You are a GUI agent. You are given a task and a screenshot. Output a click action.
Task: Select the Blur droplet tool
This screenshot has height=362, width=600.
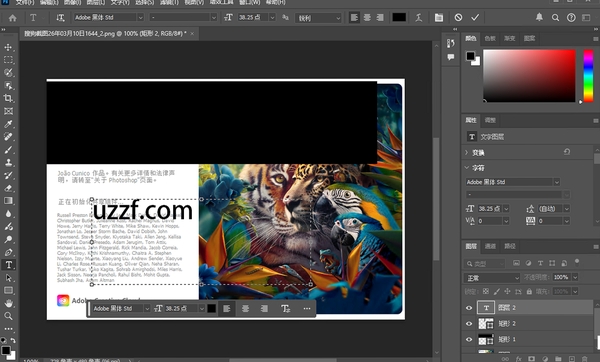pyautogui.click(x=8, y=214)
